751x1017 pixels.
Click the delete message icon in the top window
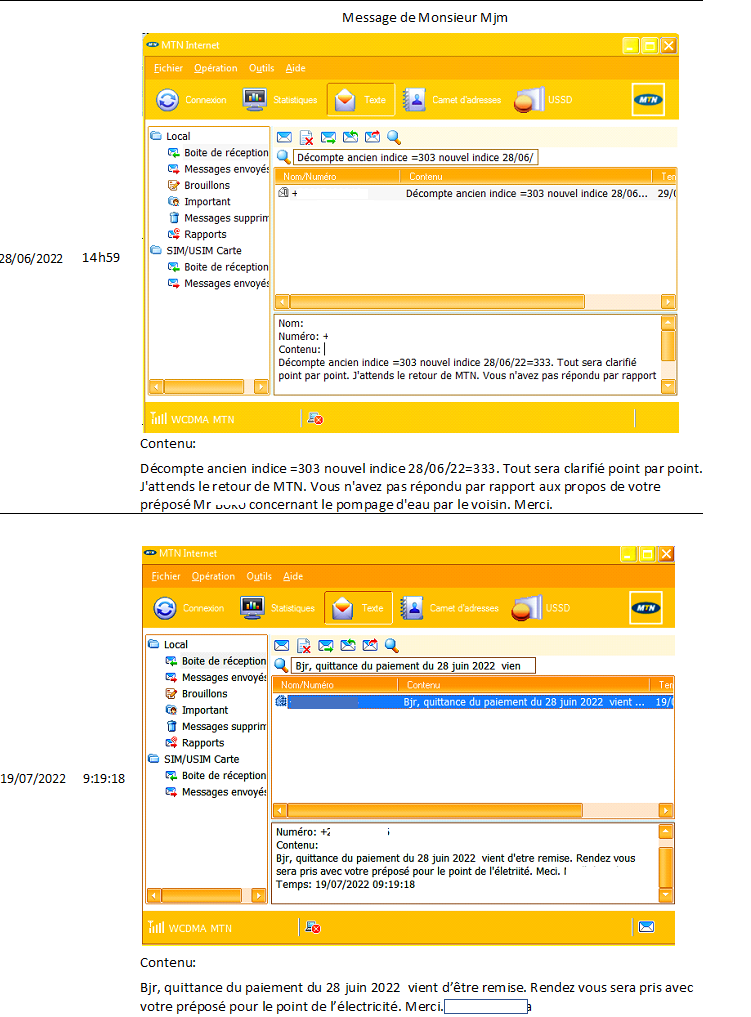tap(307, 138)
